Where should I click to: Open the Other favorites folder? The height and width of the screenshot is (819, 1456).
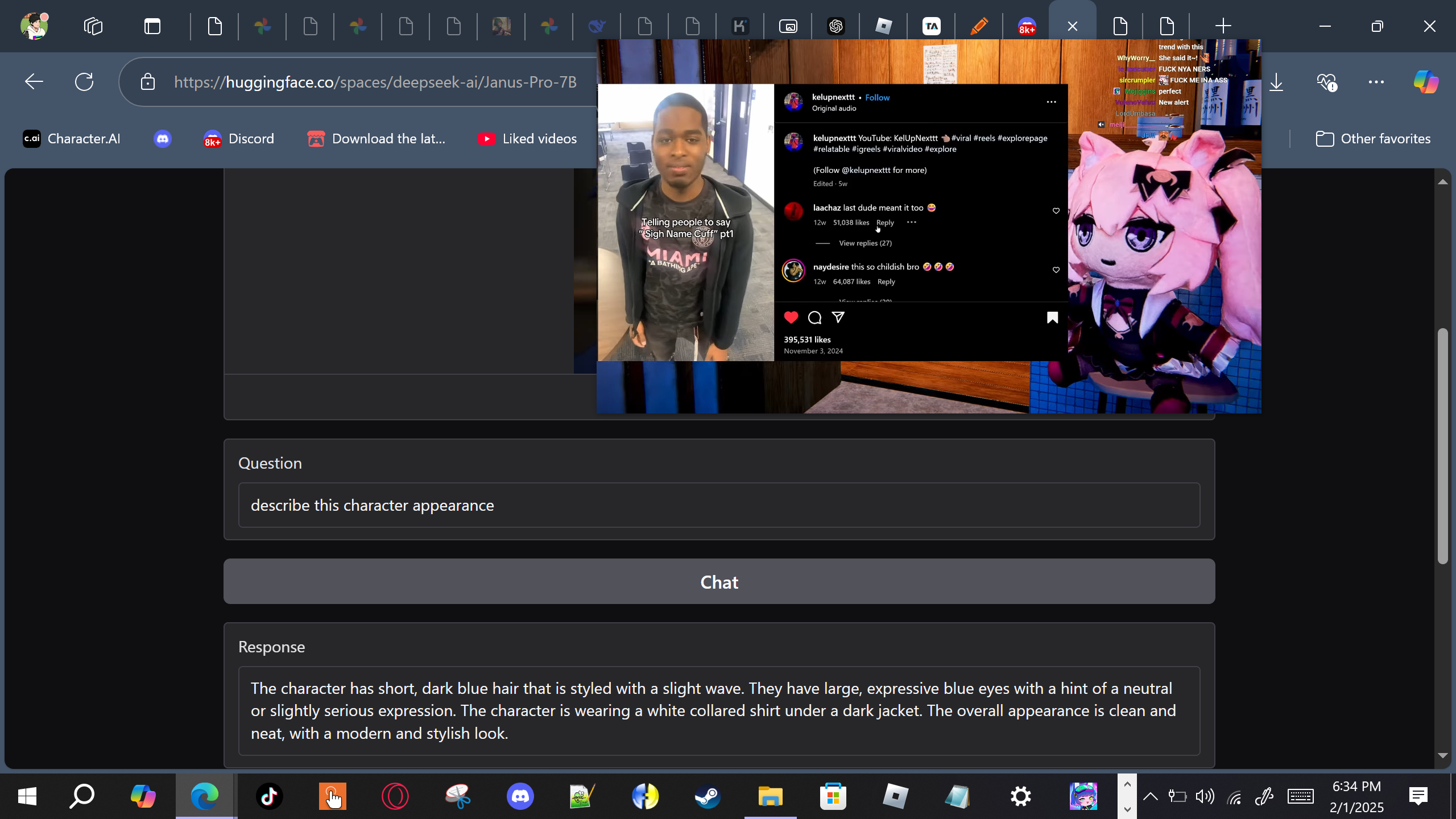click(x=1373, y=139)
